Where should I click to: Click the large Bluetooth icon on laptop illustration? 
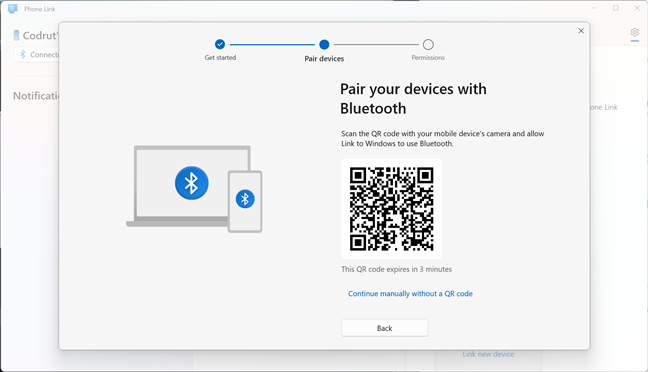click(191, 183)
